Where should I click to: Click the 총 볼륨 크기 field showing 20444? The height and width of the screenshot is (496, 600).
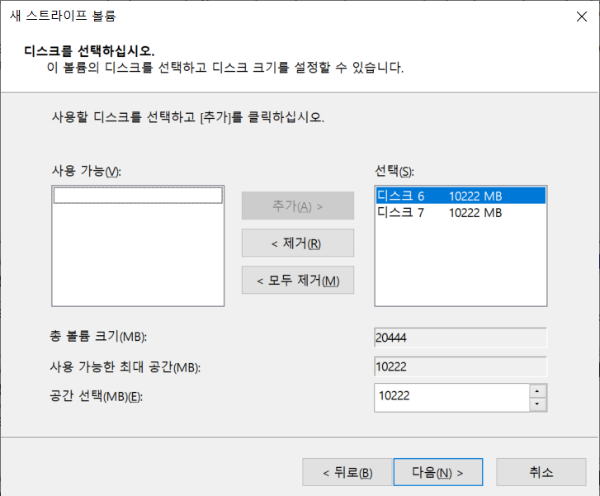tap(461, 337)
